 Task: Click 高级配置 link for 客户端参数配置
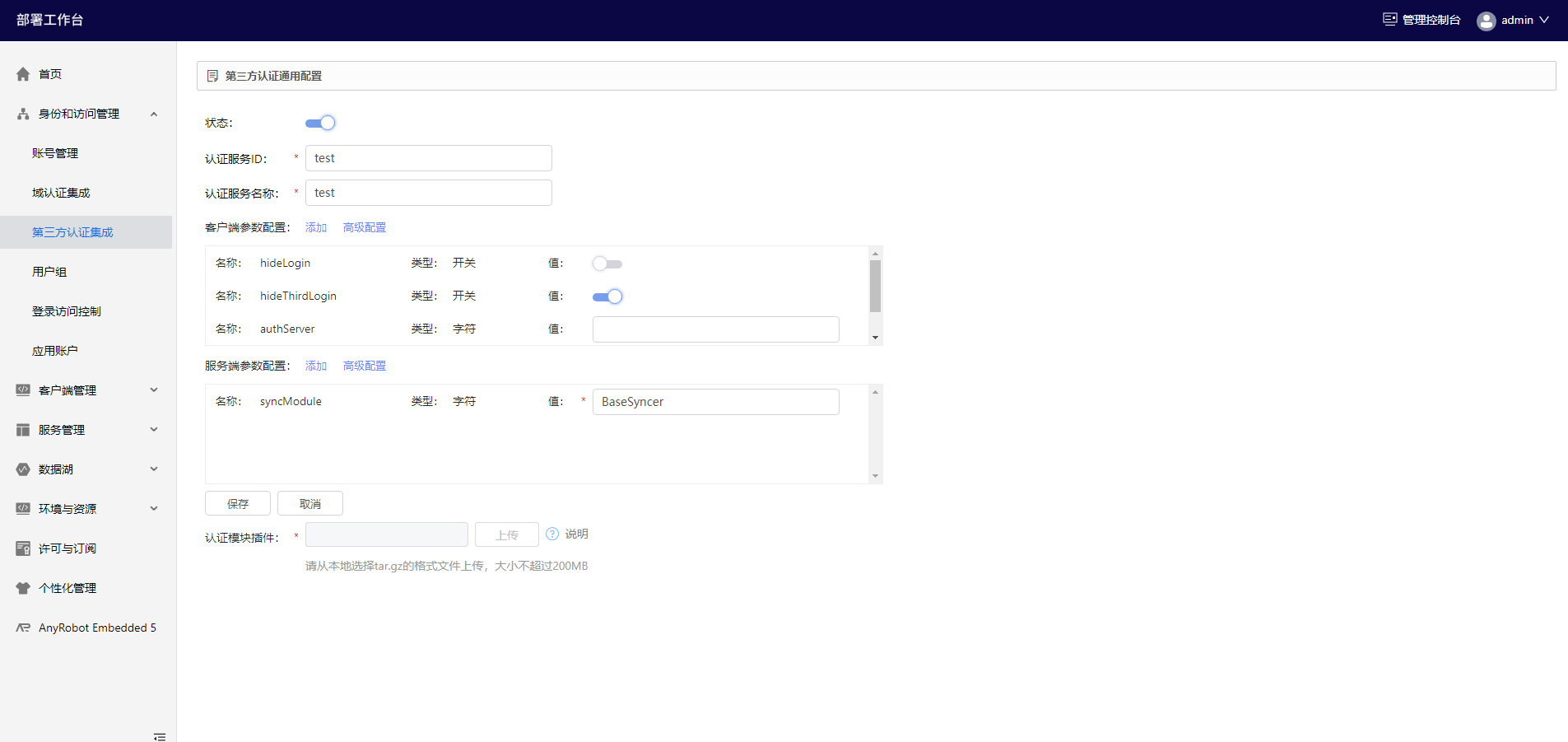coord(365,227)
